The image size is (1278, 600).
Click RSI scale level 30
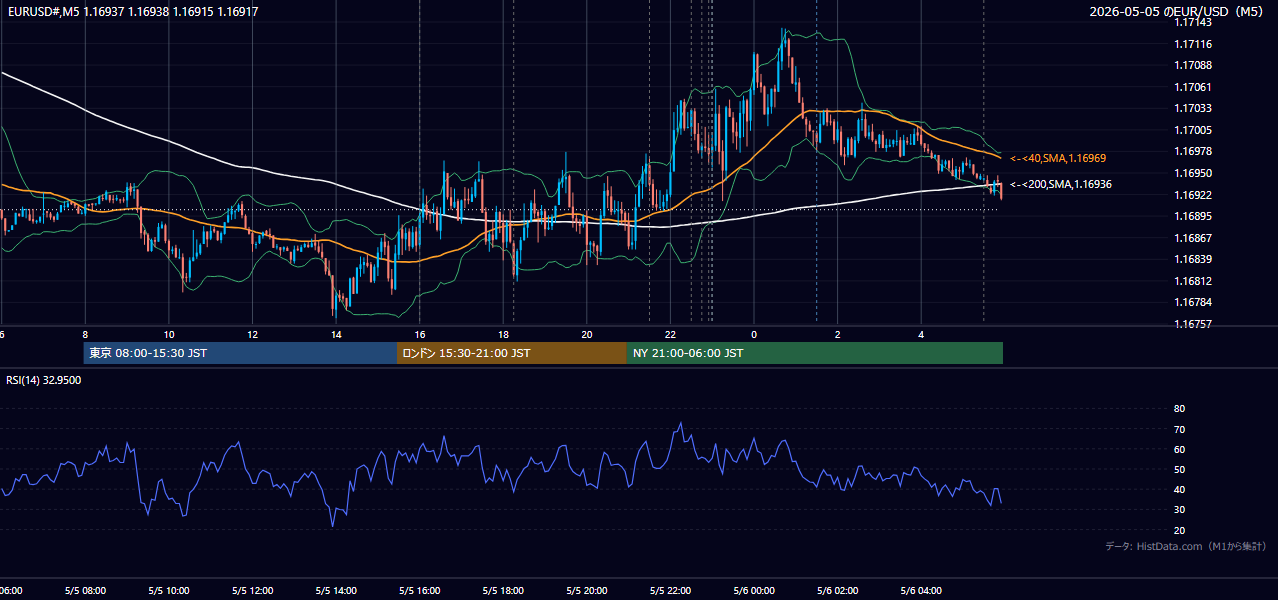pyautogui.click(x=1180, y=510)
